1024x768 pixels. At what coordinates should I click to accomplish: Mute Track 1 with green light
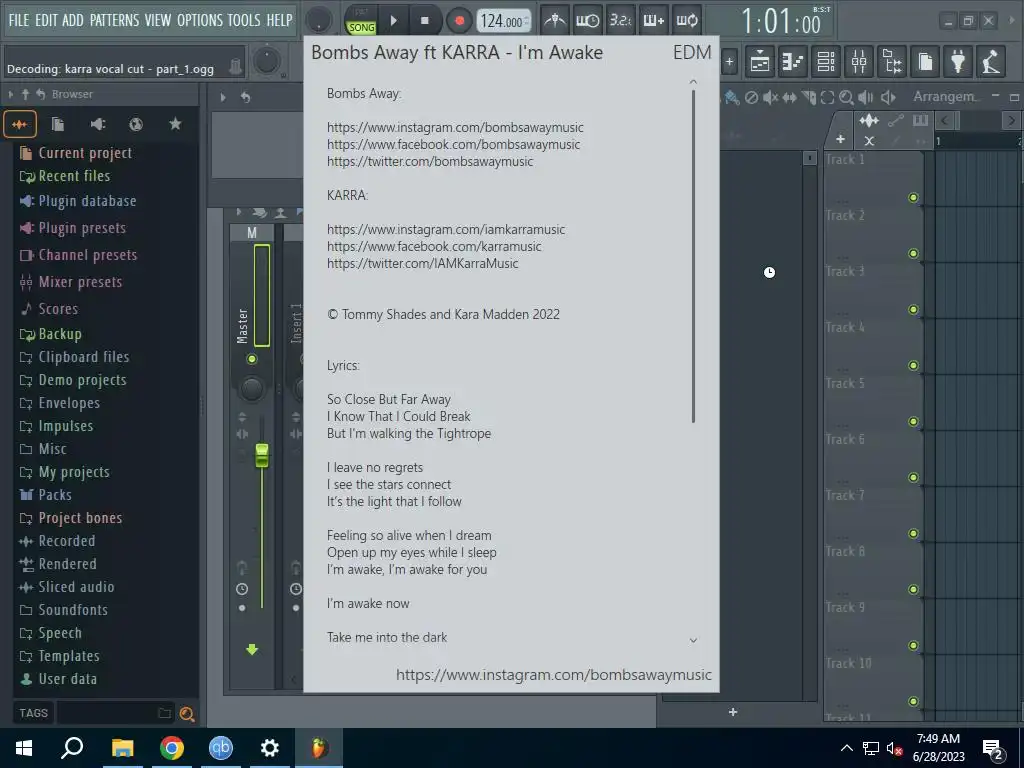point(914,198)
